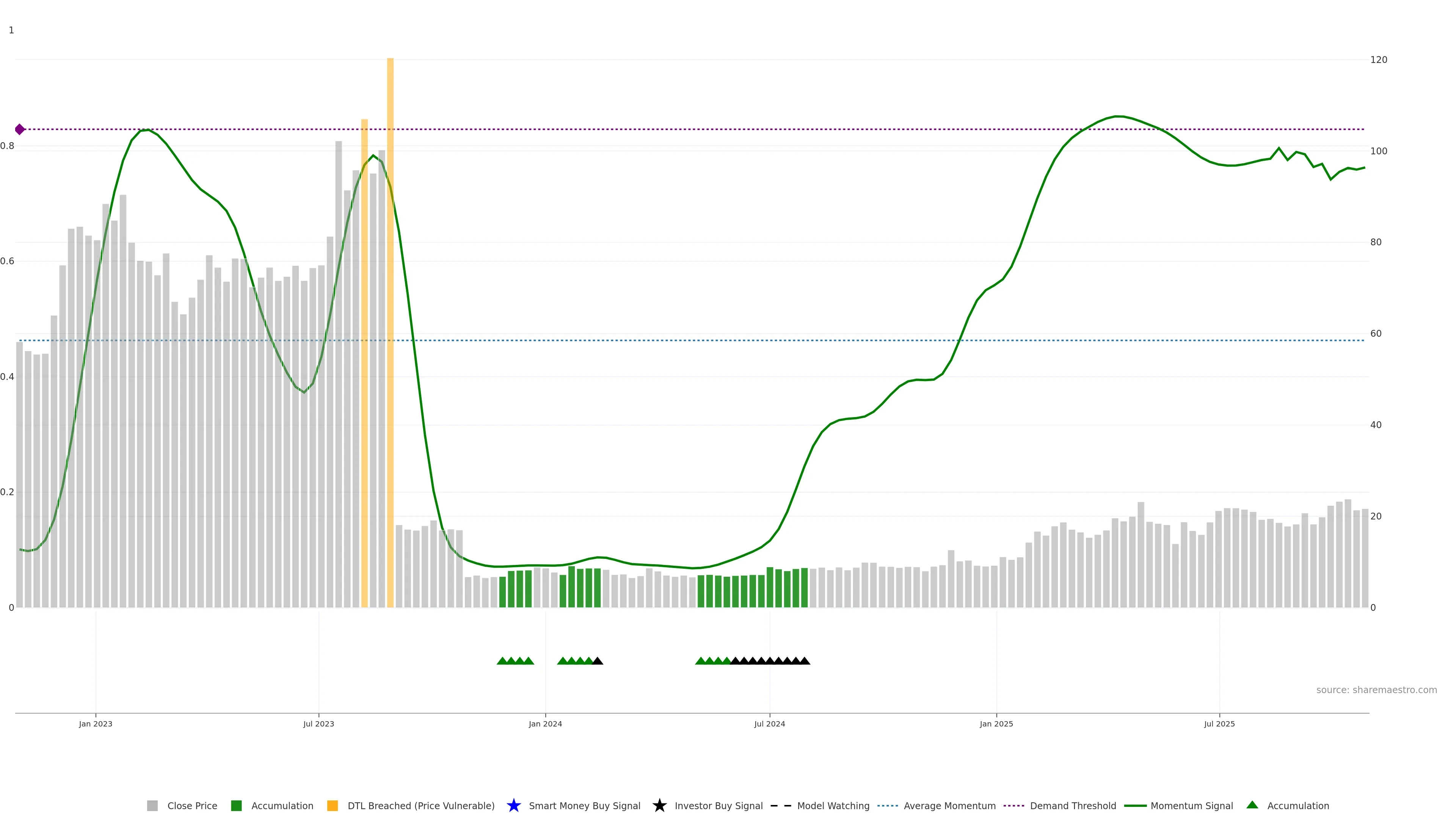The image size is (1456, 819).
Task: Click the gray Close Price color swatch
Action: tap(152, 805)
